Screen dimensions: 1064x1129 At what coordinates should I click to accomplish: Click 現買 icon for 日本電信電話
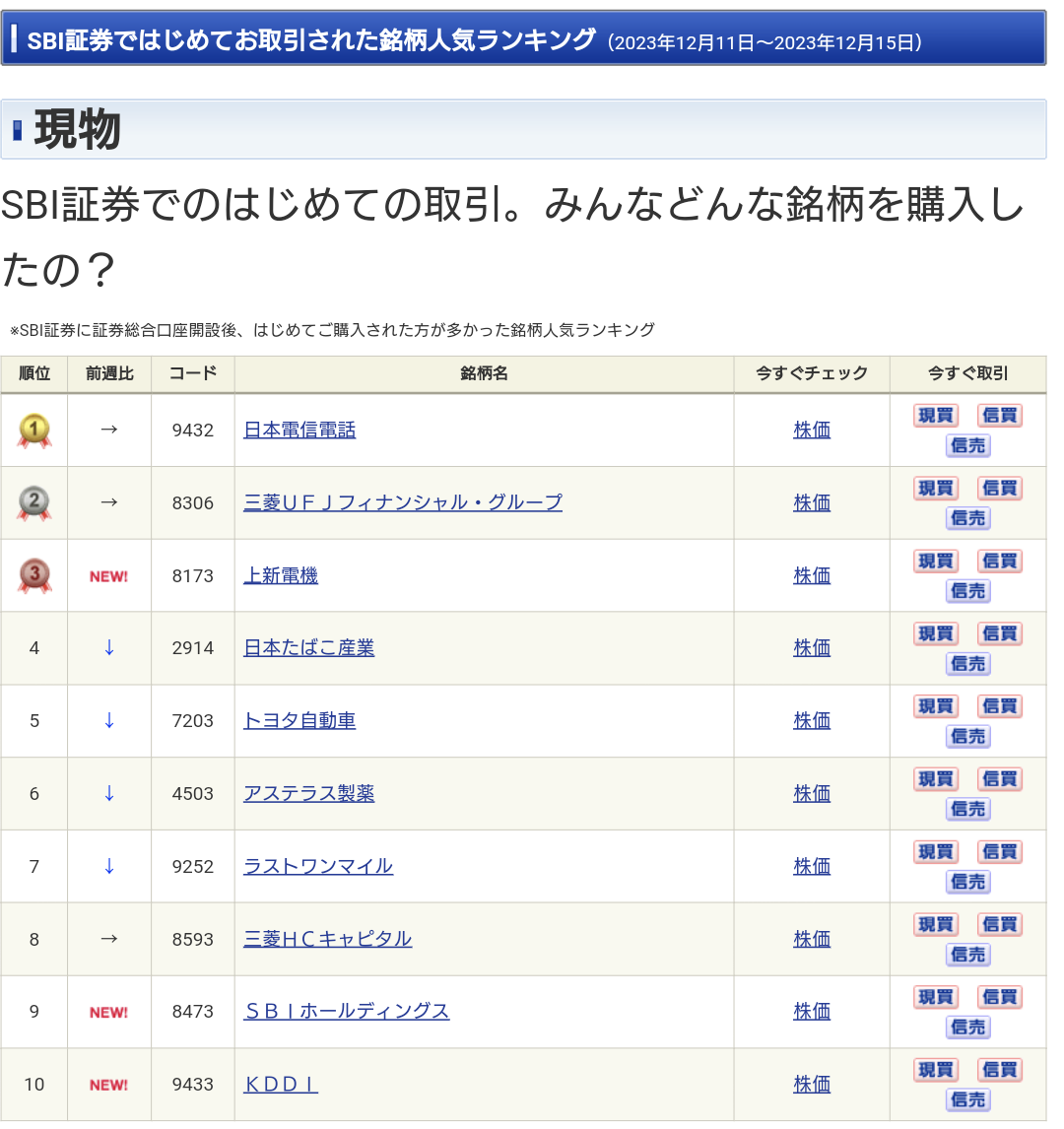tap(936, 416)
